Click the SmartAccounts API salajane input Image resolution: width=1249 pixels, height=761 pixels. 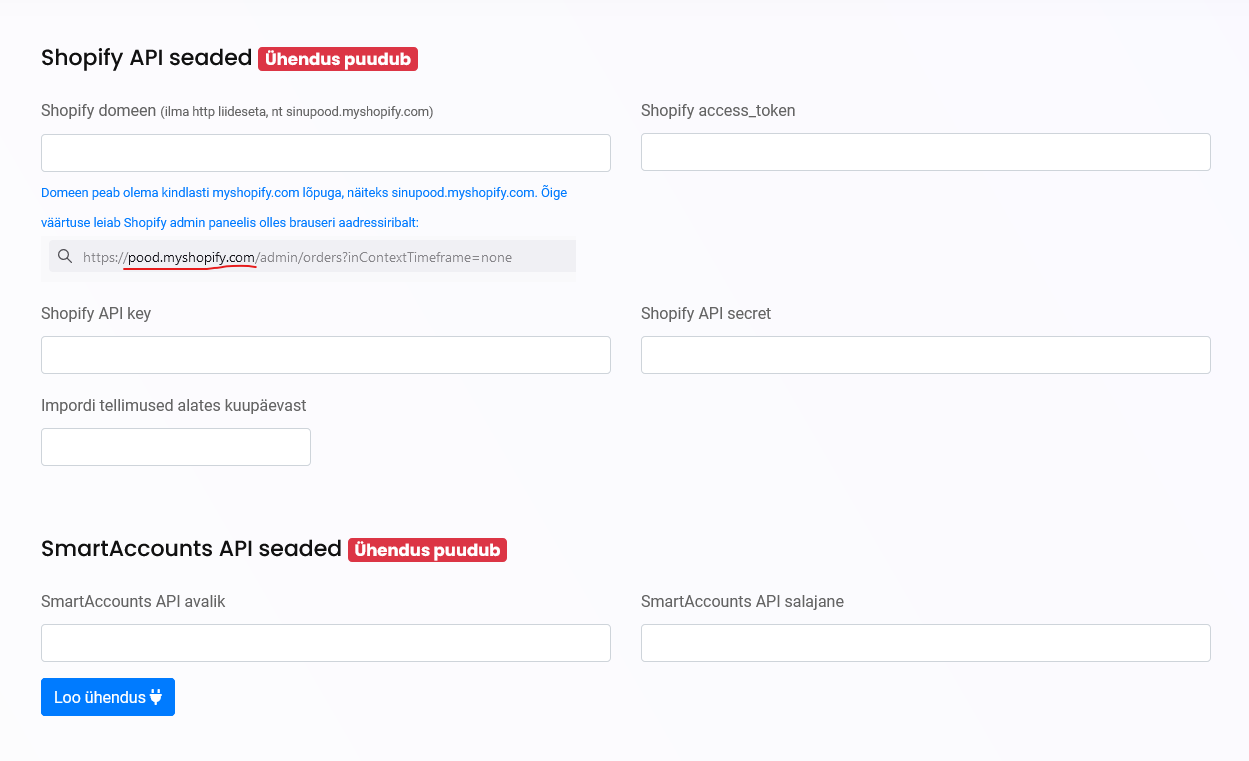(x=925, y=643)
